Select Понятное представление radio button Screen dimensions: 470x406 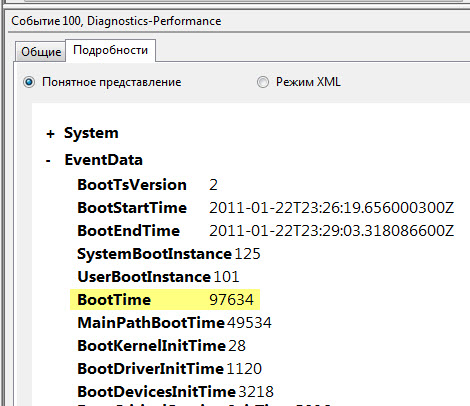pyautogui.click(x=29, y=82)
